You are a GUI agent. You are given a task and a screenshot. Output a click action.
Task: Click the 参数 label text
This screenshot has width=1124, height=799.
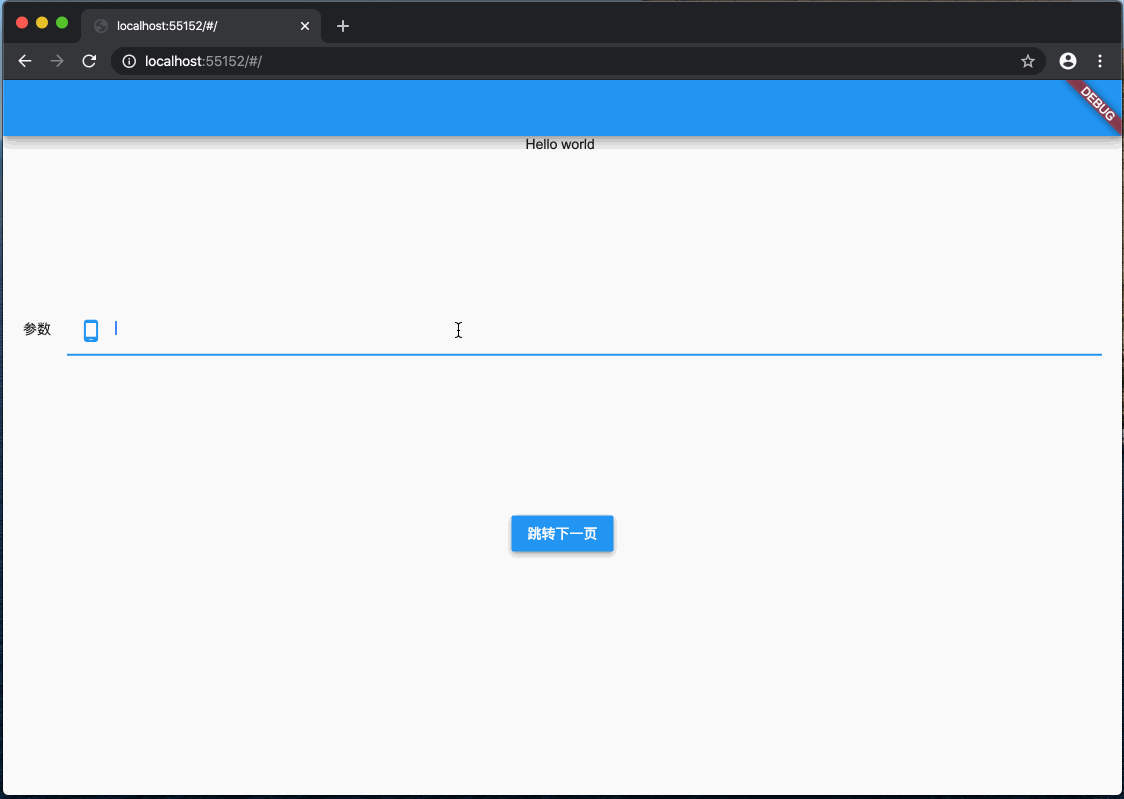(x=37, y=328)
